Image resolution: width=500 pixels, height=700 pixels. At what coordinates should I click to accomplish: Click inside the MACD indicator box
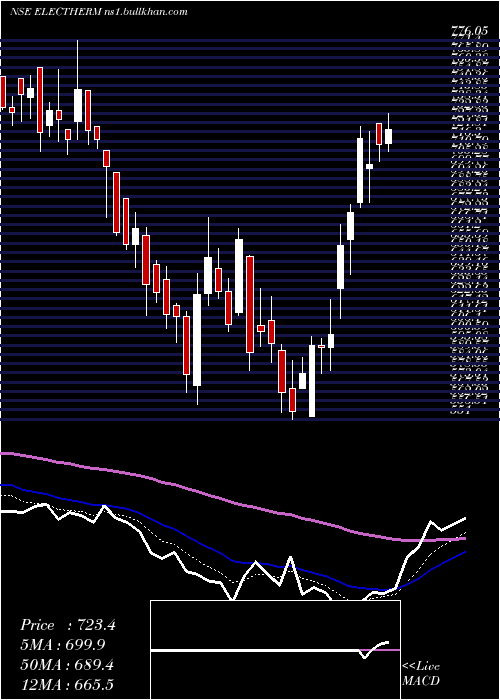click(x=275, y=650)
